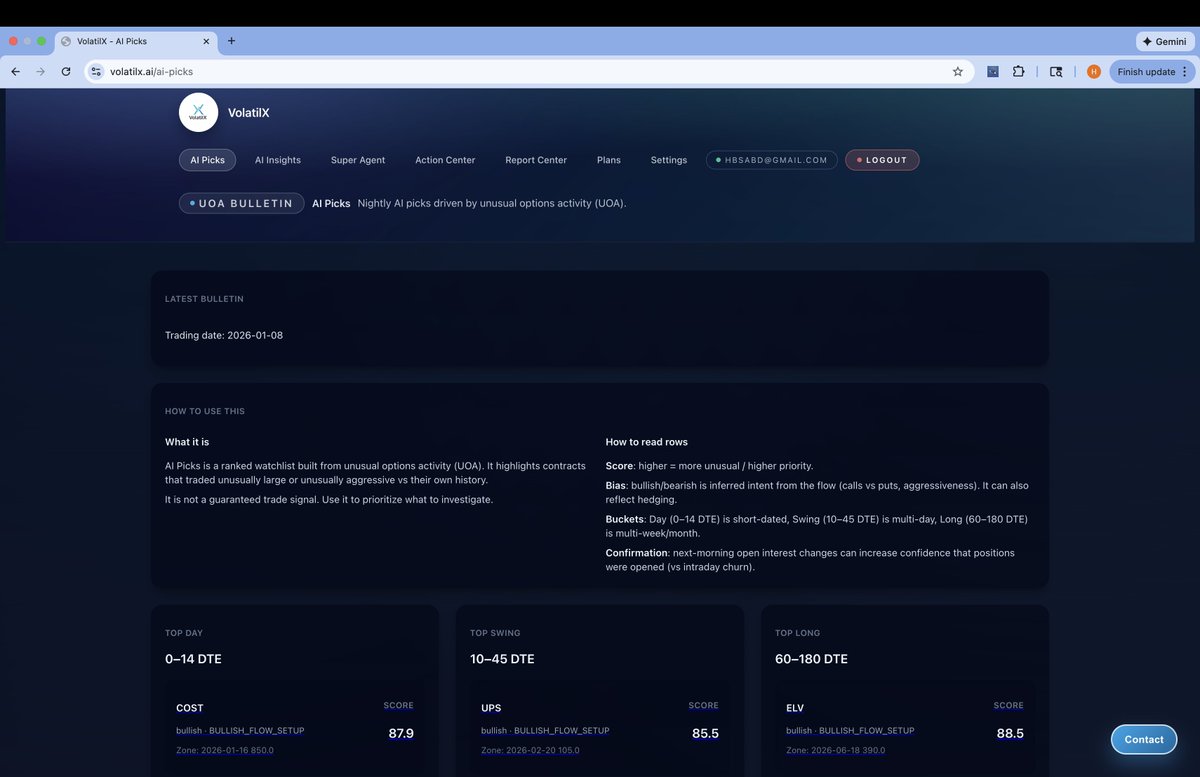Open the tab search icon in the toolbar
1200x777 pixels.
pos(1056,72)
